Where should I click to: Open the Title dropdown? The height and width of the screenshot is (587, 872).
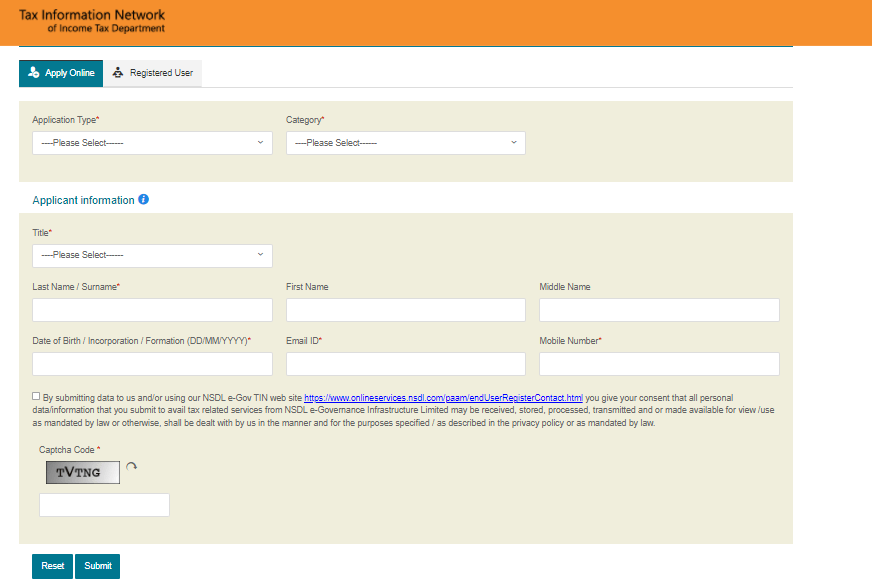(x=152, y=255)
